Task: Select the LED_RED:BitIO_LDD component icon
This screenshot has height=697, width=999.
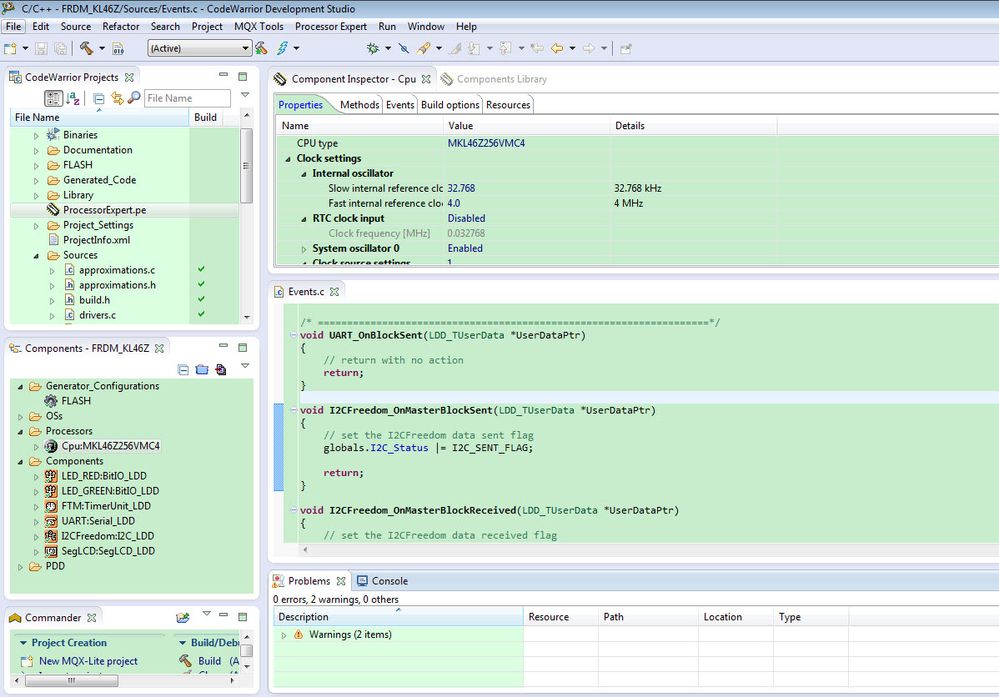Action: tap(51, 476)
